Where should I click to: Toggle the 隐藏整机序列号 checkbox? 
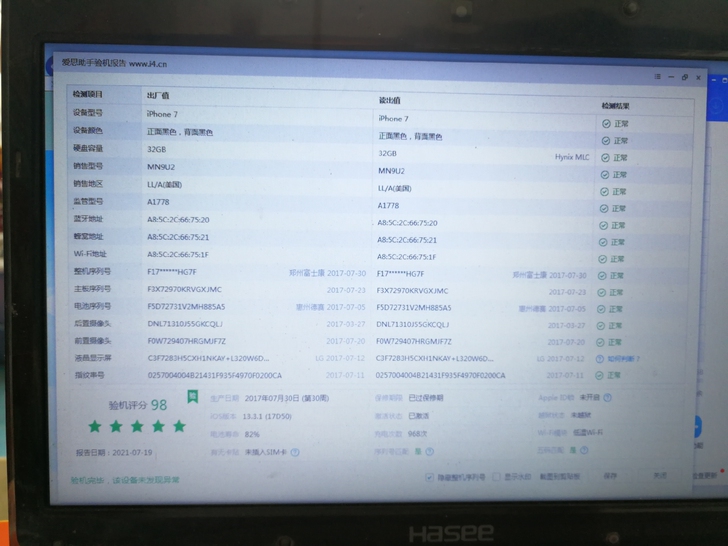tap(429, 477)
